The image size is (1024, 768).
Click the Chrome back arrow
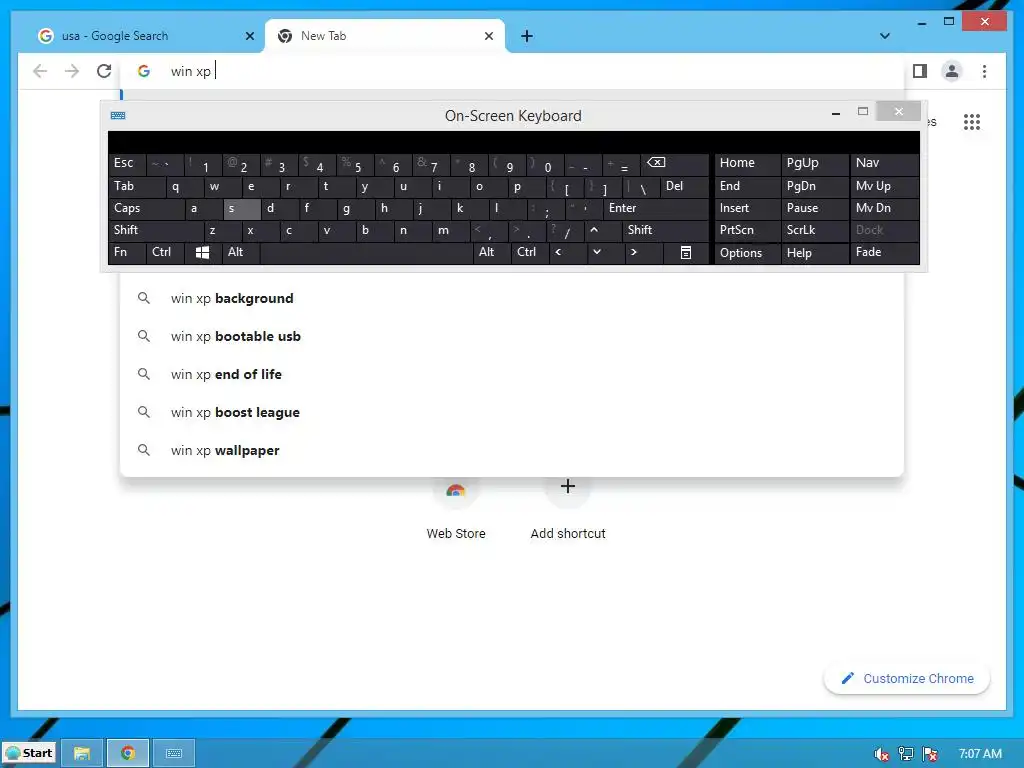(40, 71)
